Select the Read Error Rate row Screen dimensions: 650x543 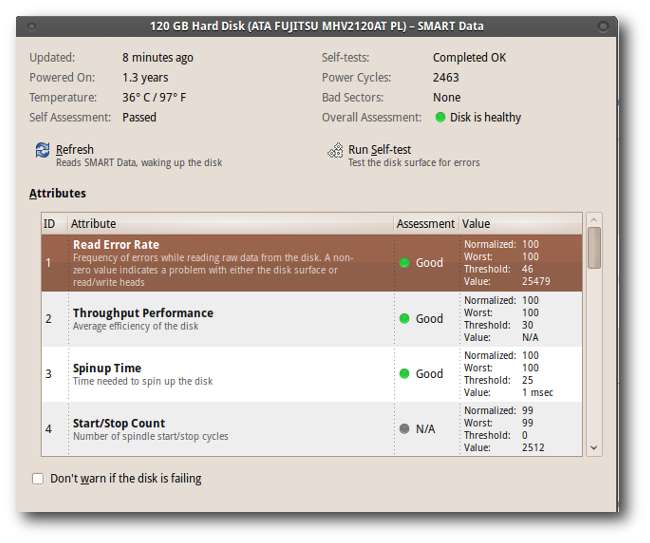[312, 263]
